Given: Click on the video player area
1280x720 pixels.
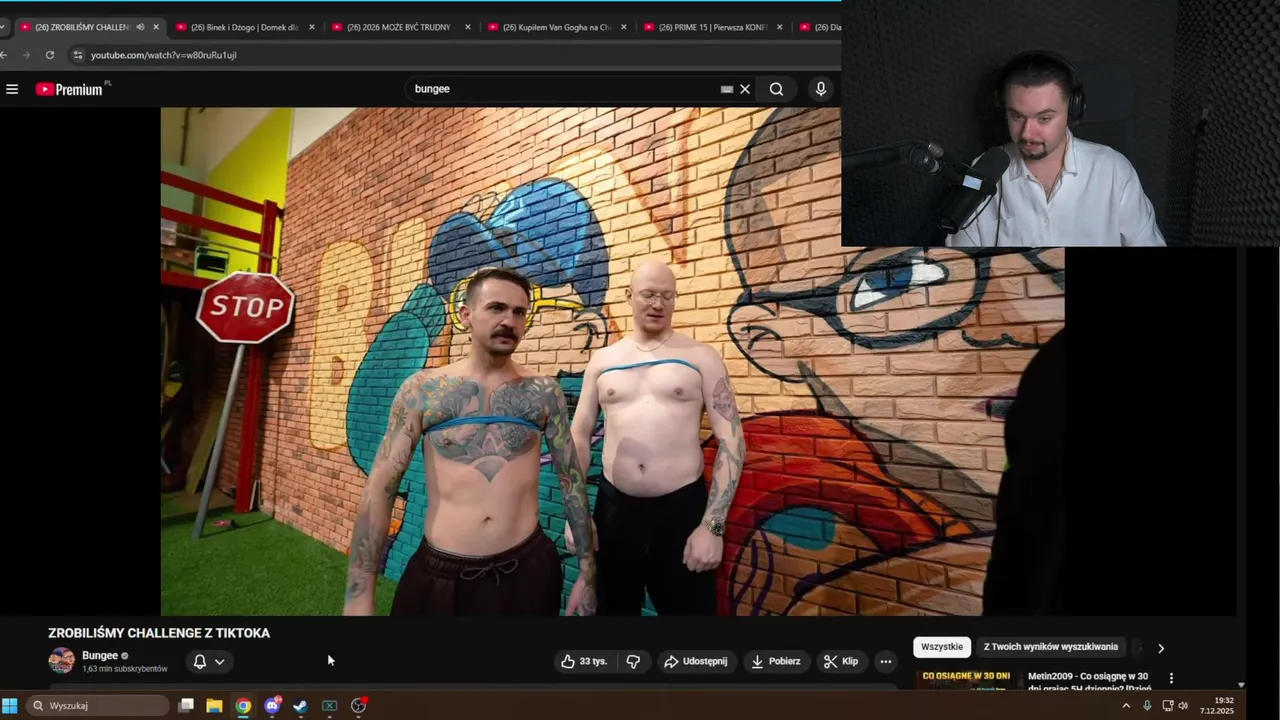Looking at the screenshot, I should (612, 361).
